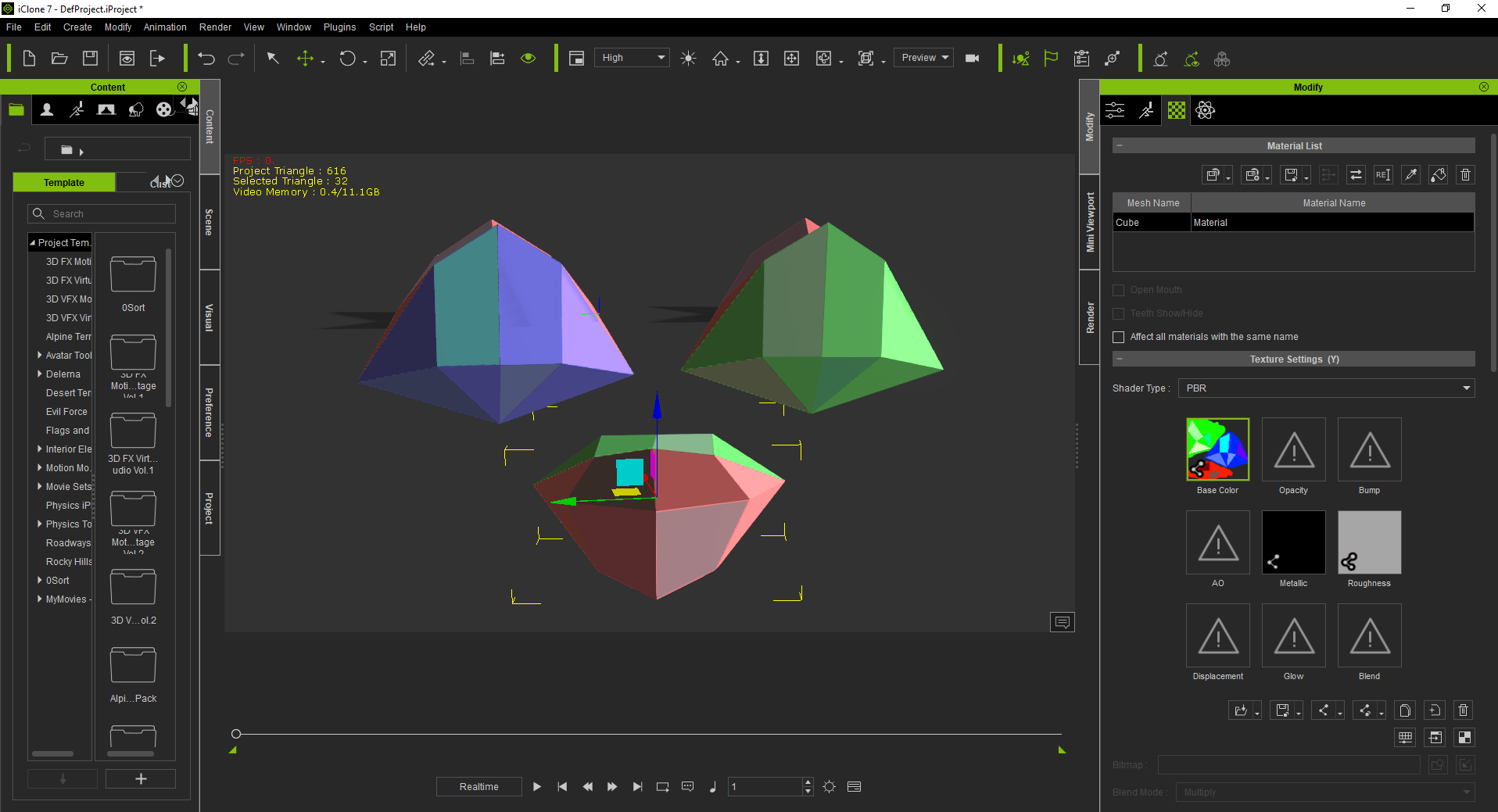1498x812 pixels.
Task: Save project using the floppy disk icon
Action: (90, 59)
